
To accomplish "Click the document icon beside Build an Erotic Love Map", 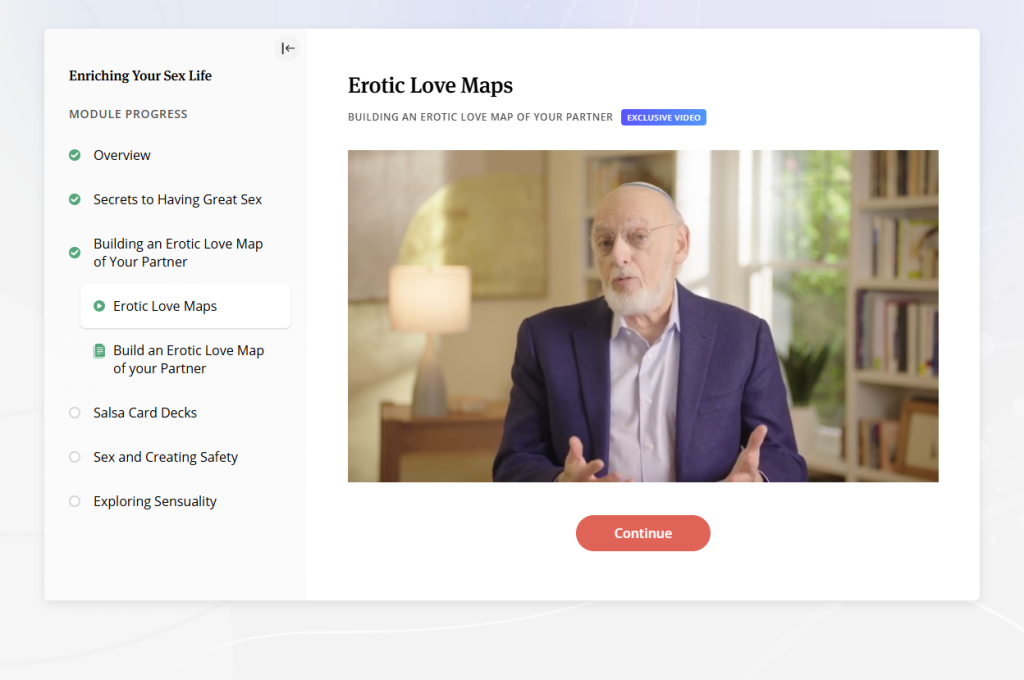I will coord(100,350).
